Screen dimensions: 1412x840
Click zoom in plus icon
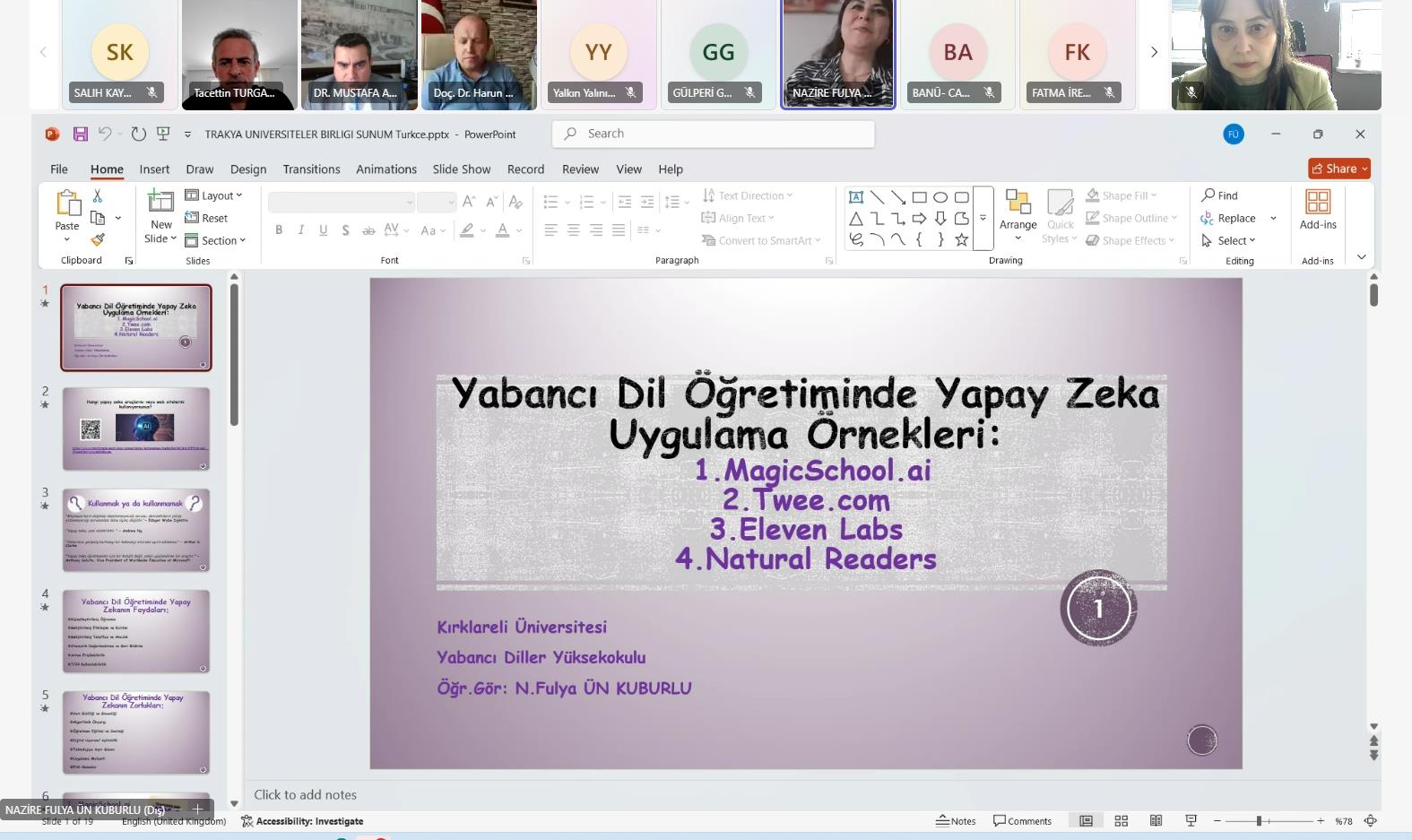coord(1321,820)
